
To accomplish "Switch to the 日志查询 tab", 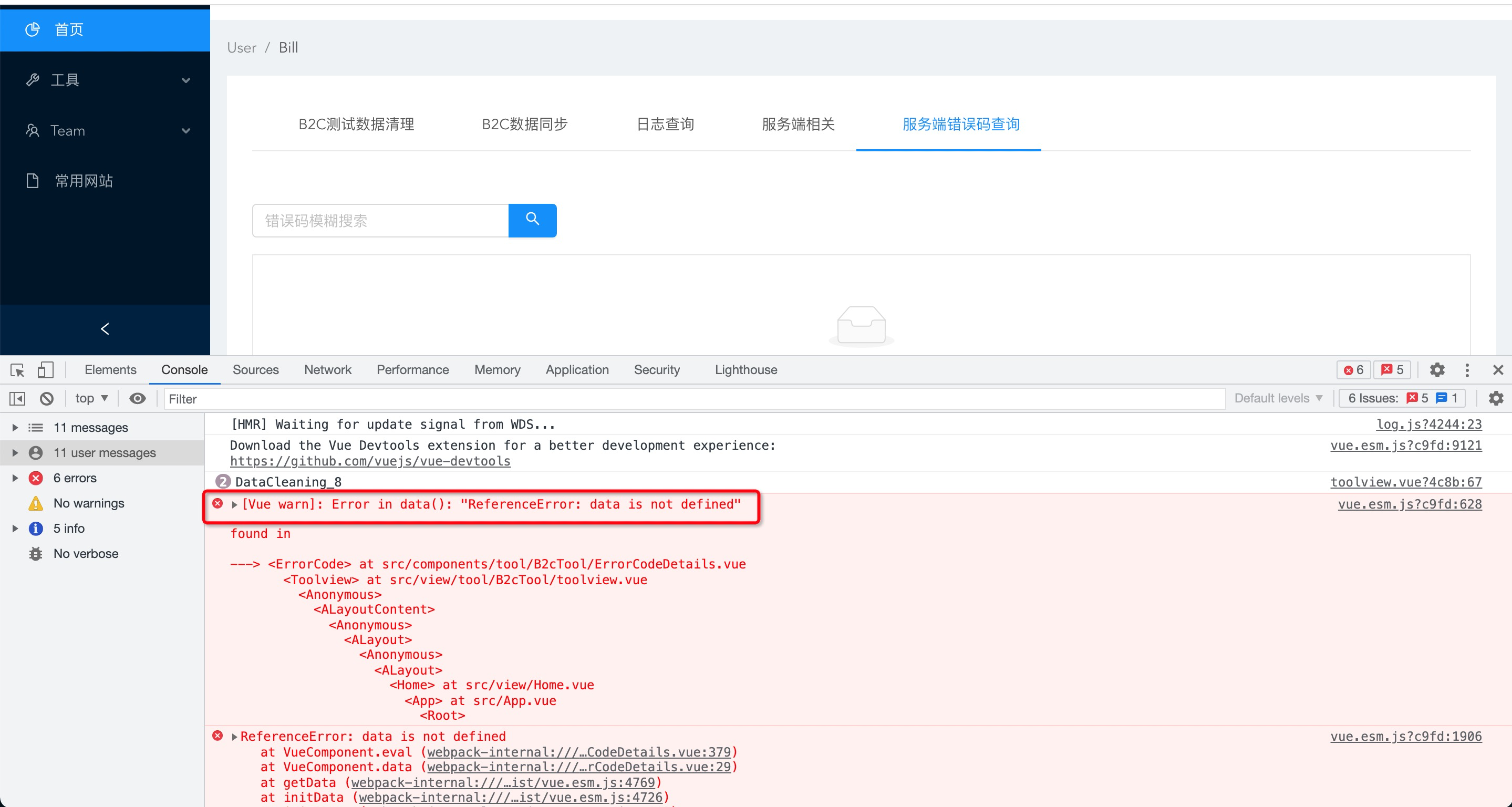I will click(665, 124).
